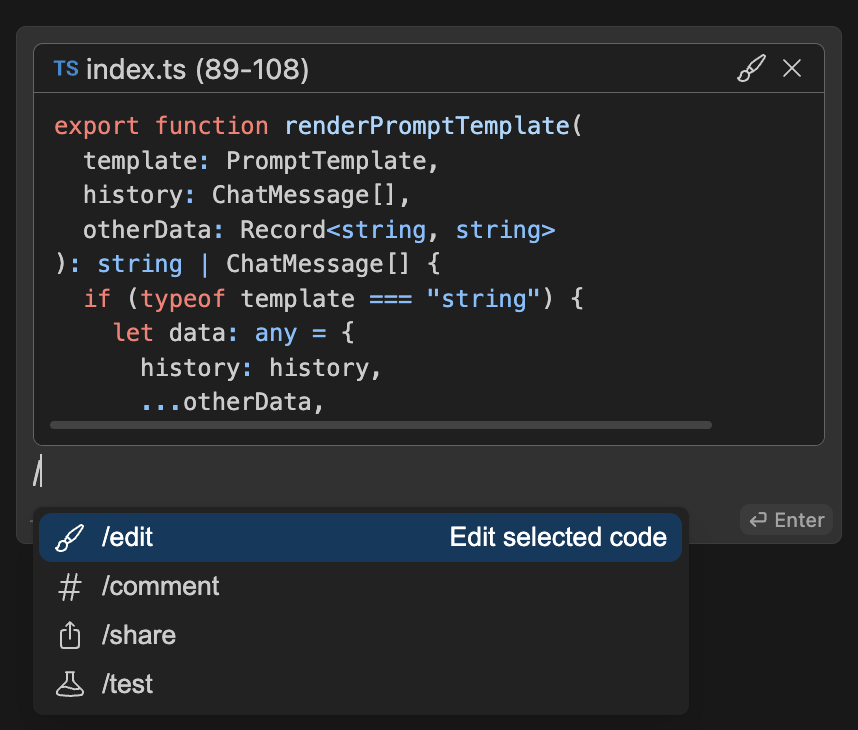Click the paintbrush icon beside /edit

pyautogui.click(x=69, y=538)
